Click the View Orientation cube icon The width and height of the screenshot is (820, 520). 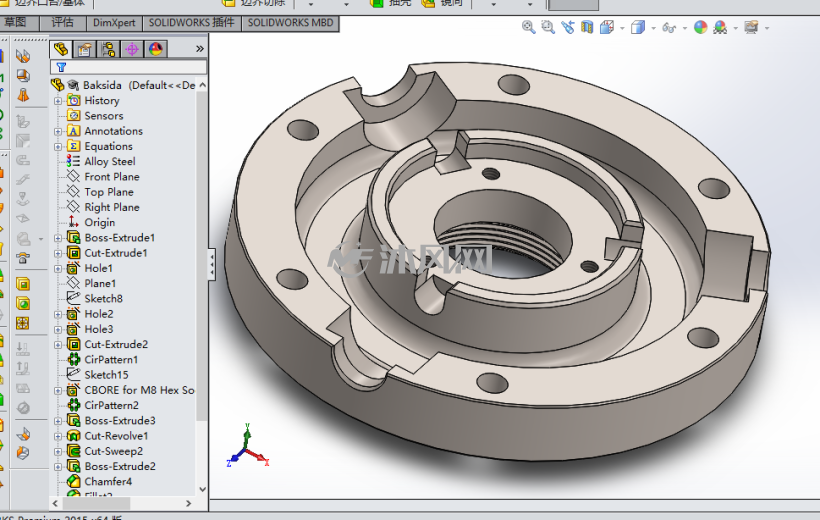point(607,27)
